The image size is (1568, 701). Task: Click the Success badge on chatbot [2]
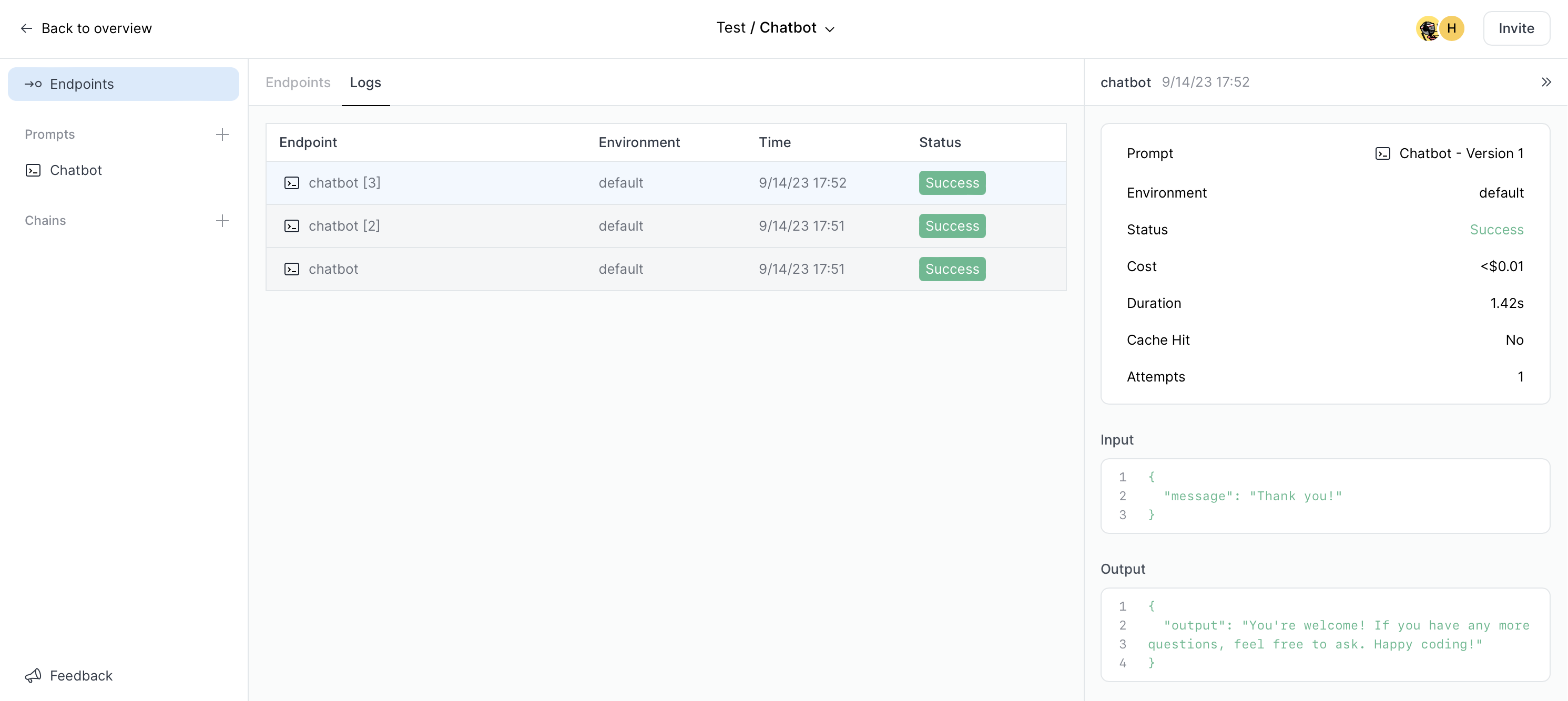952,226
